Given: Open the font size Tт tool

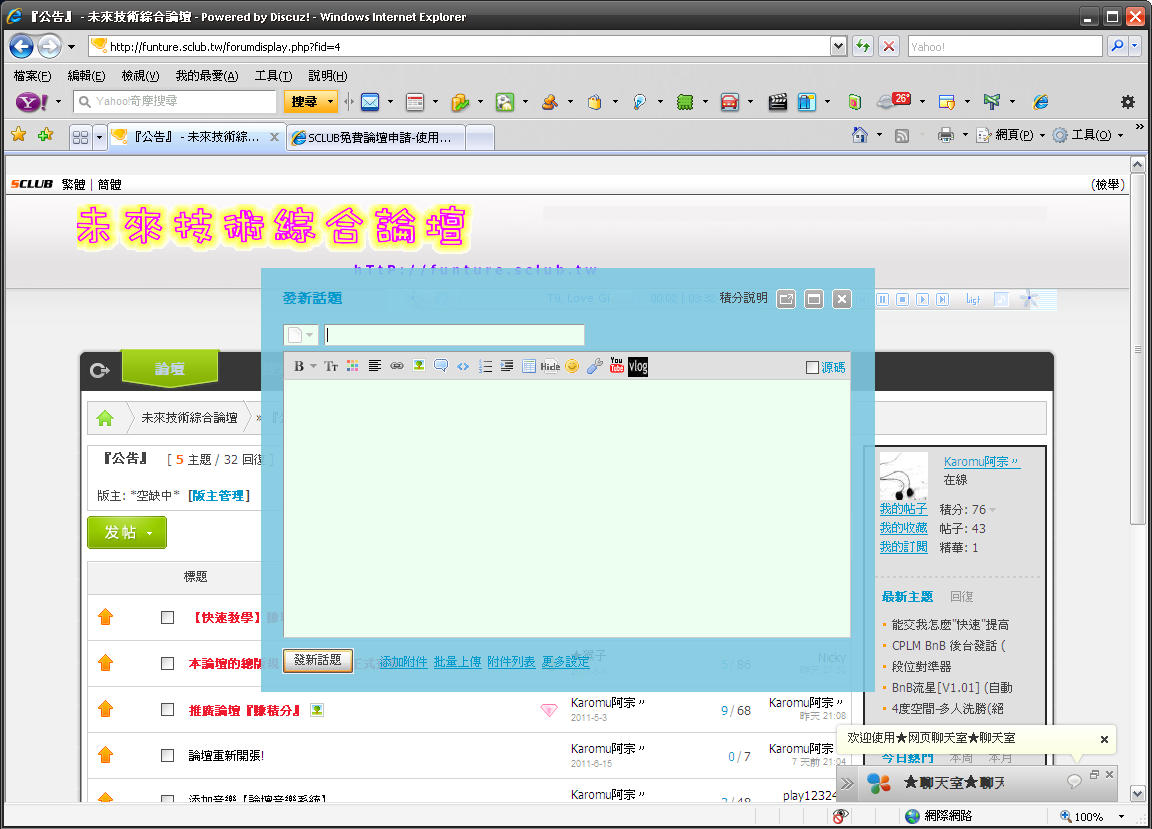Looking at the screenshot, I should point(331,366).
